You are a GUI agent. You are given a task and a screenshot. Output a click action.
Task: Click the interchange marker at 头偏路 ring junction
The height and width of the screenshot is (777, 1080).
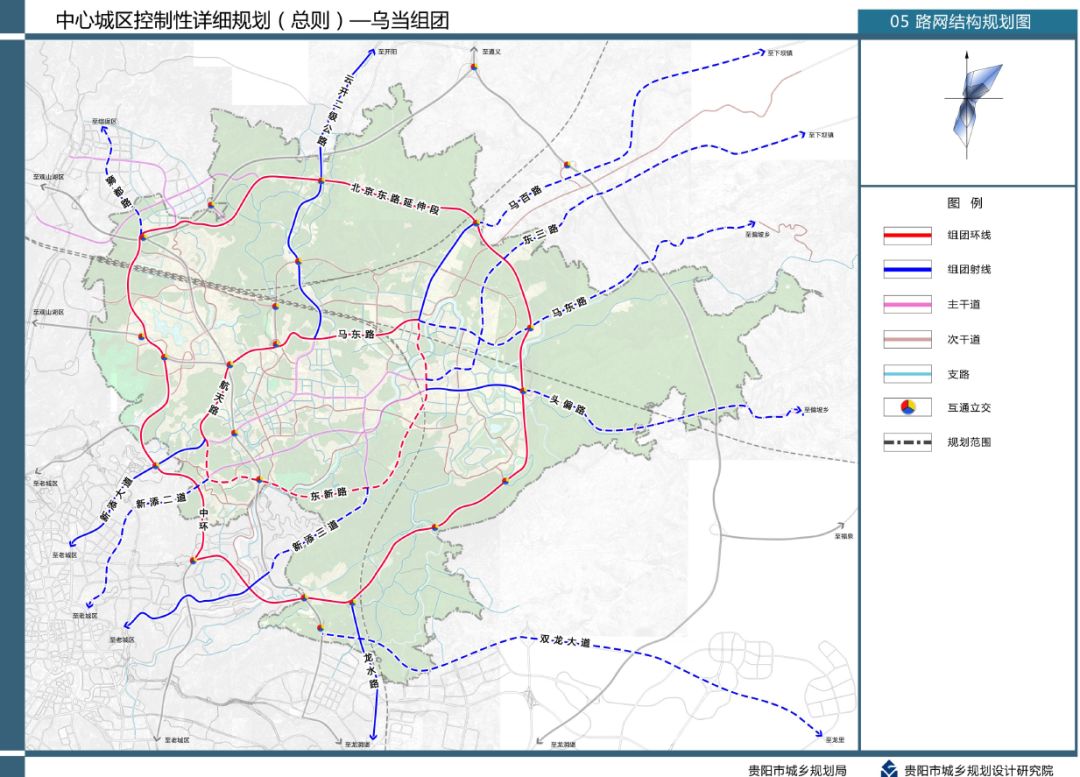523,390
